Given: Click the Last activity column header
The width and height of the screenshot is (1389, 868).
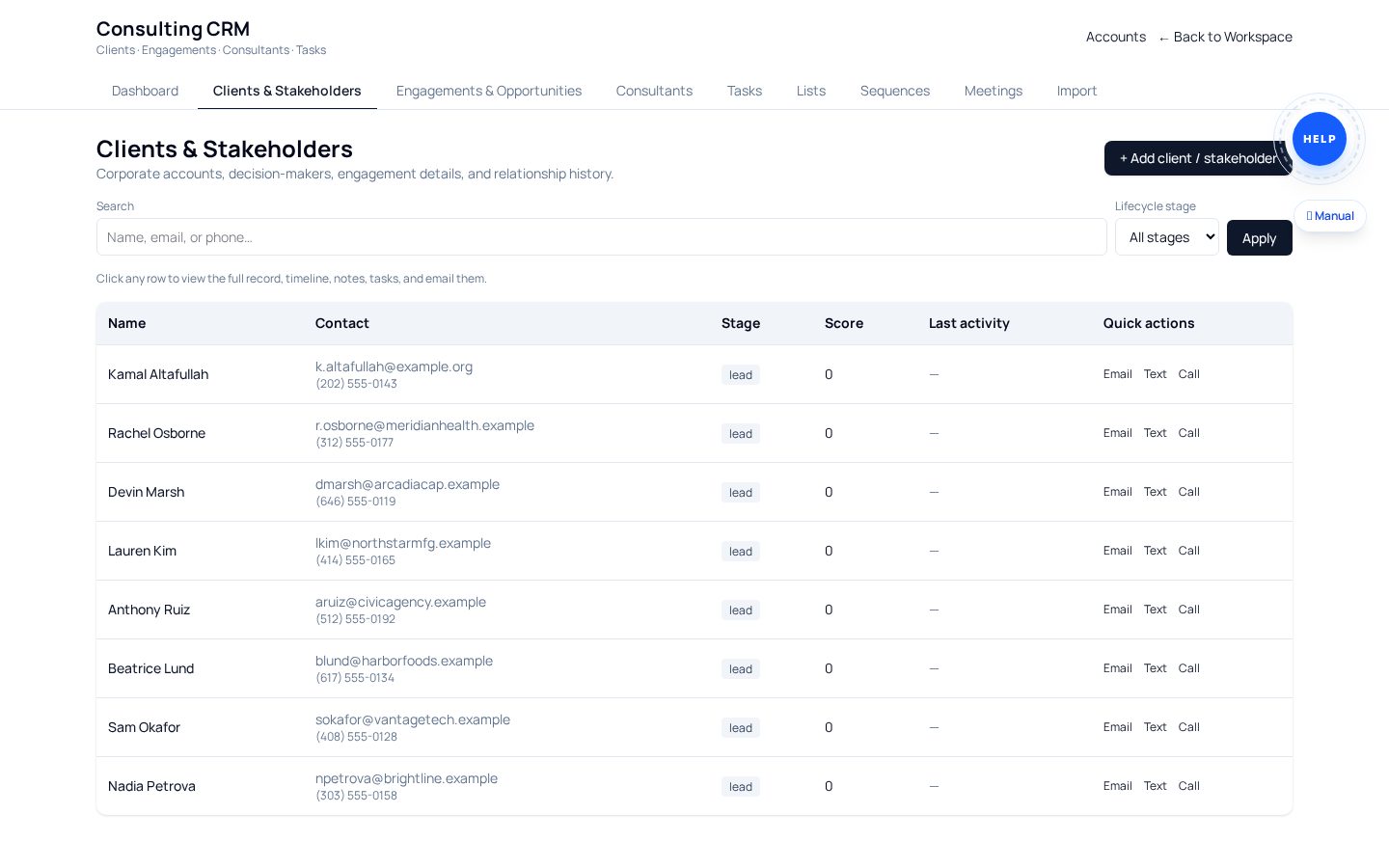Looking at the screenshot, I should tap(969, 323).
